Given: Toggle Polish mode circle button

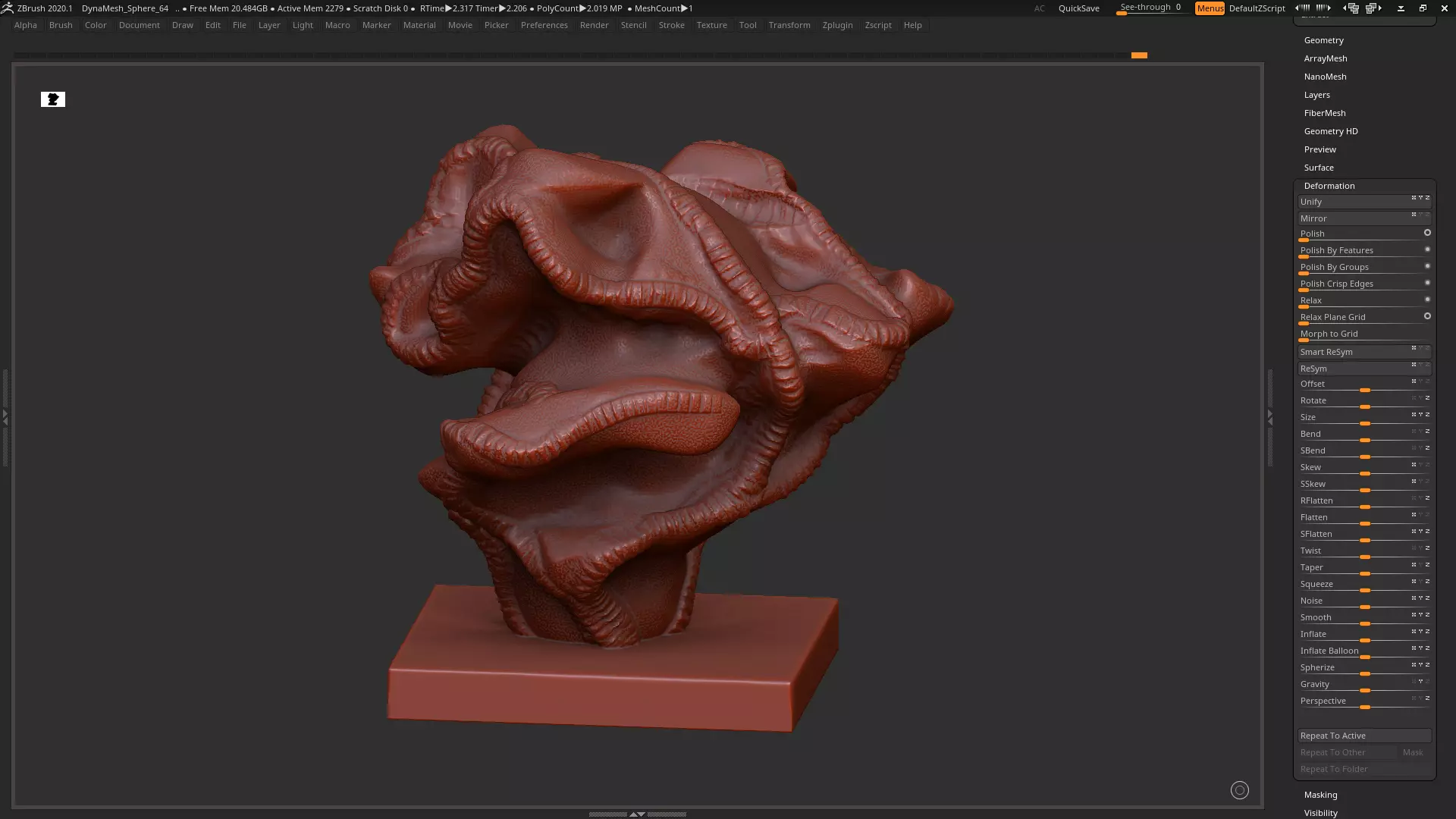Looking at the screenshot, I should point(1427,233).
